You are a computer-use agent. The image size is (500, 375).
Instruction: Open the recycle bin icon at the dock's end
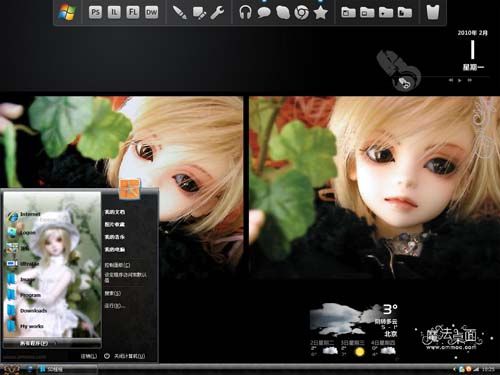[433, 12]
